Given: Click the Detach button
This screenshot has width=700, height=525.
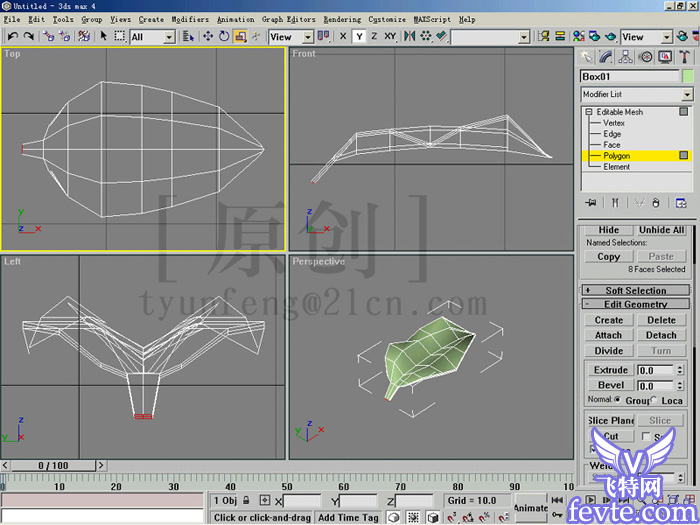Looking at the screenshot, I should [x=661, y=335].
